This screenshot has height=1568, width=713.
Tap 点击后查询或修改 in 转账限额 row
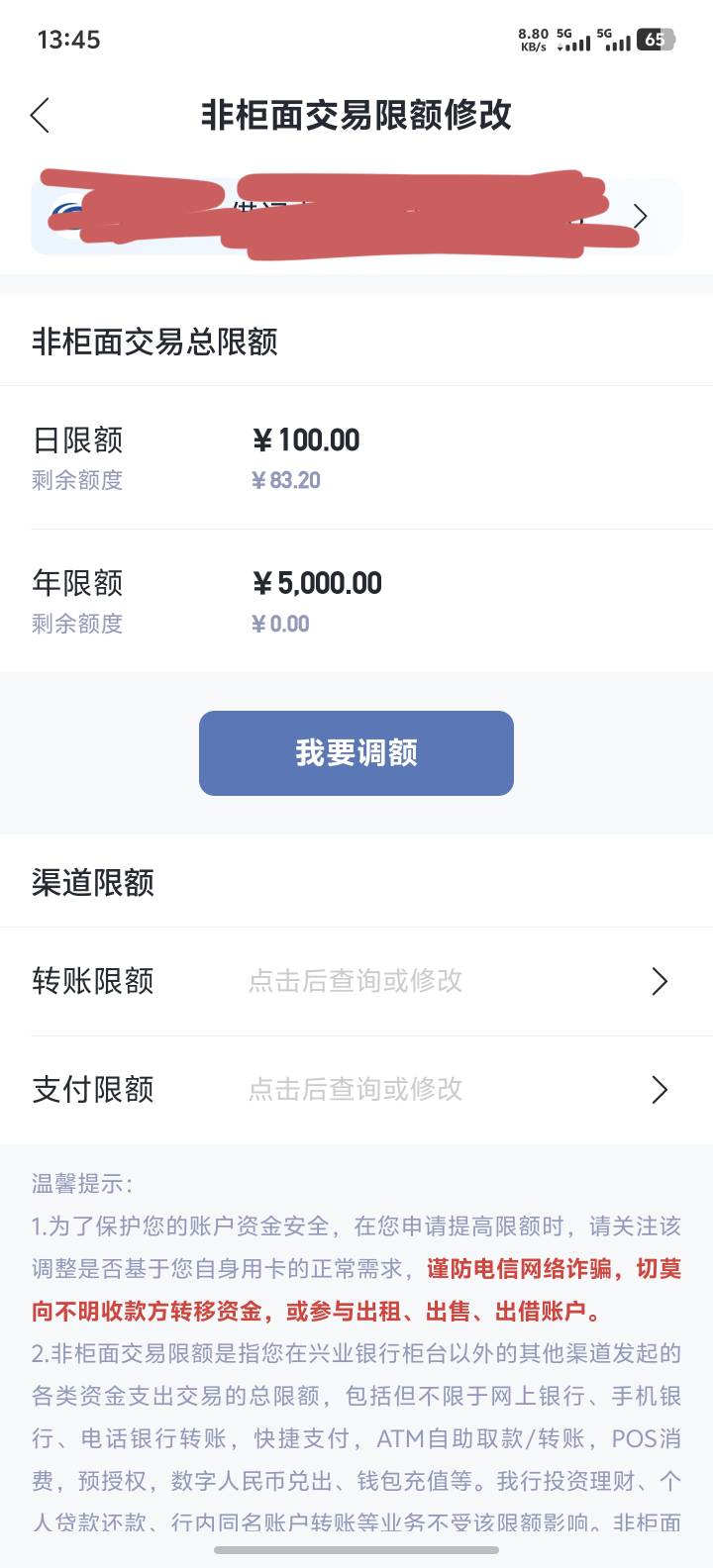tap(356, 981)
